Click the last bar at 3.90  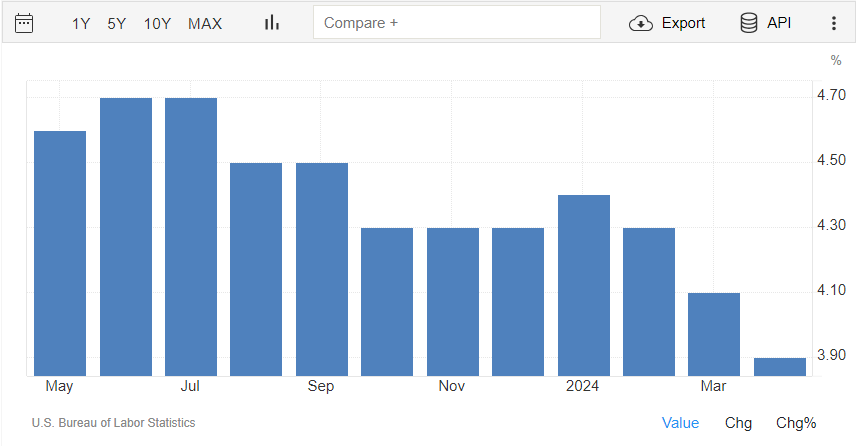(x=780, y=367)
